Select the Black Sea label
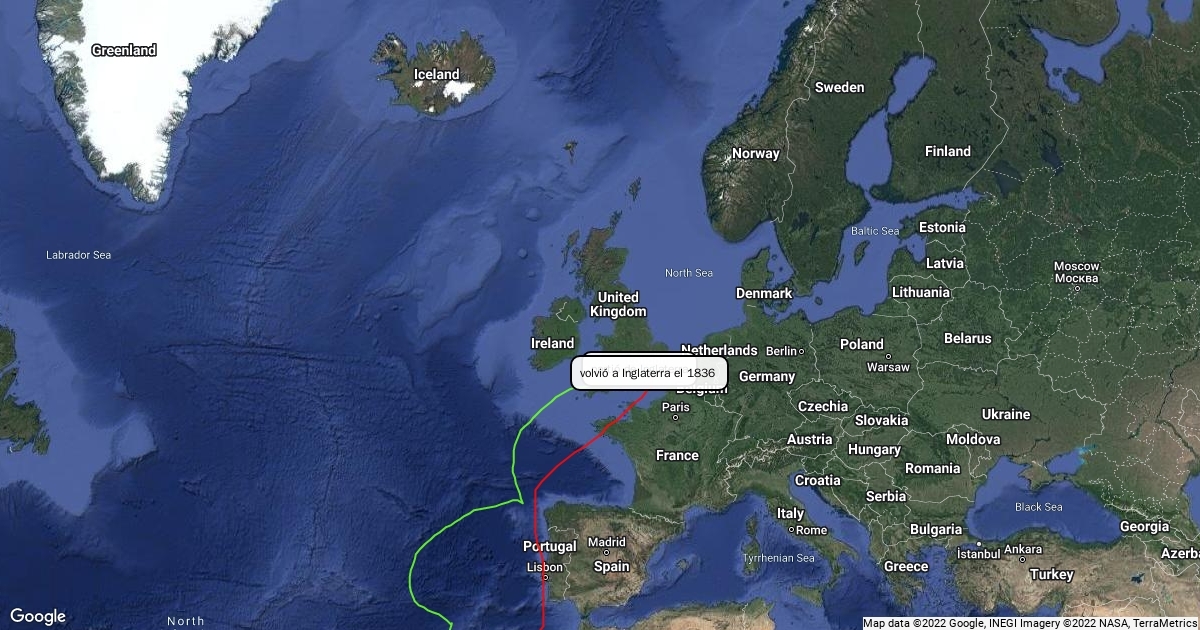The width and height of the screenshot is (1200, 630). click(x=1039, y=507)
